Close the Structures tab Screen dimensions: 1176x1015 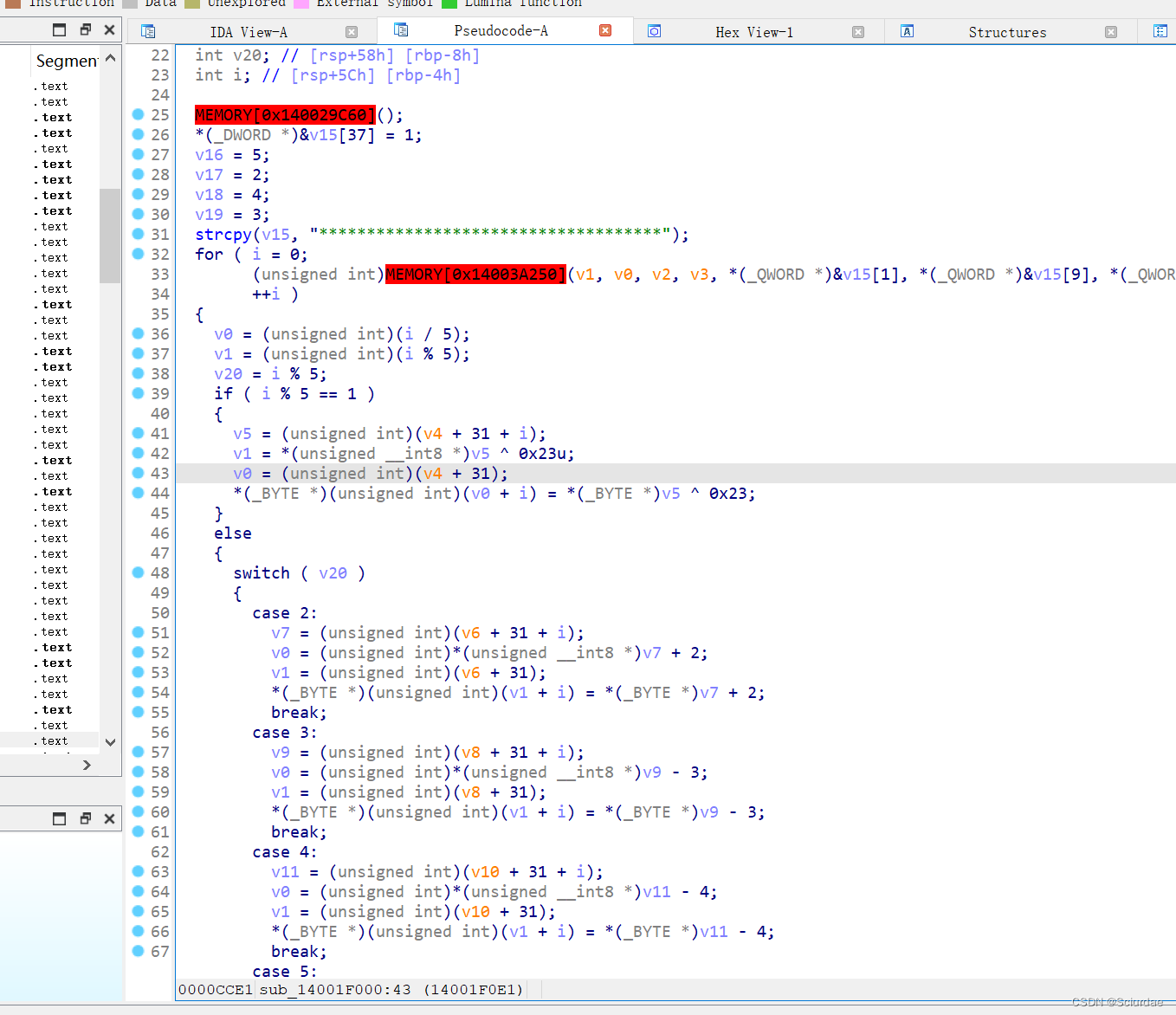tap(1111, 32)
